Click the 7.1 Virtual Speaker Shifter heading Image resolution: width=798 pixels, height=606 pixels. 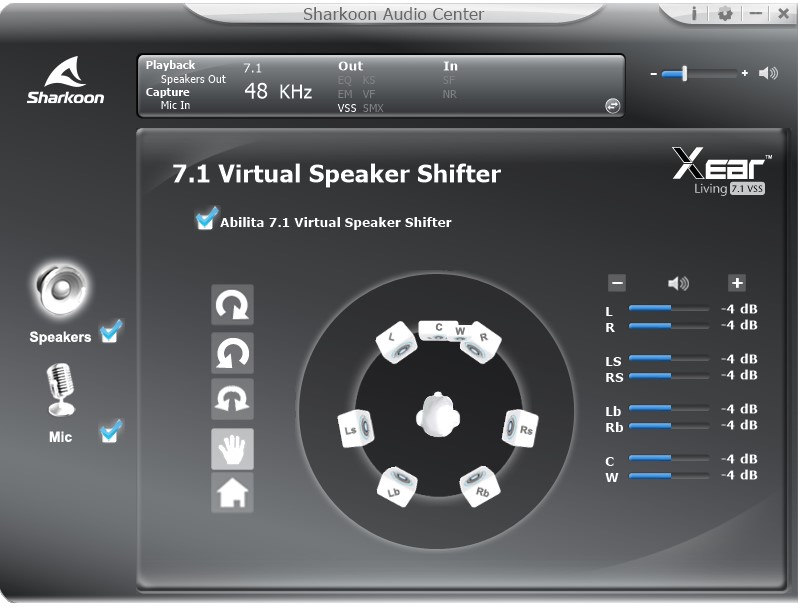click(336, 174)
